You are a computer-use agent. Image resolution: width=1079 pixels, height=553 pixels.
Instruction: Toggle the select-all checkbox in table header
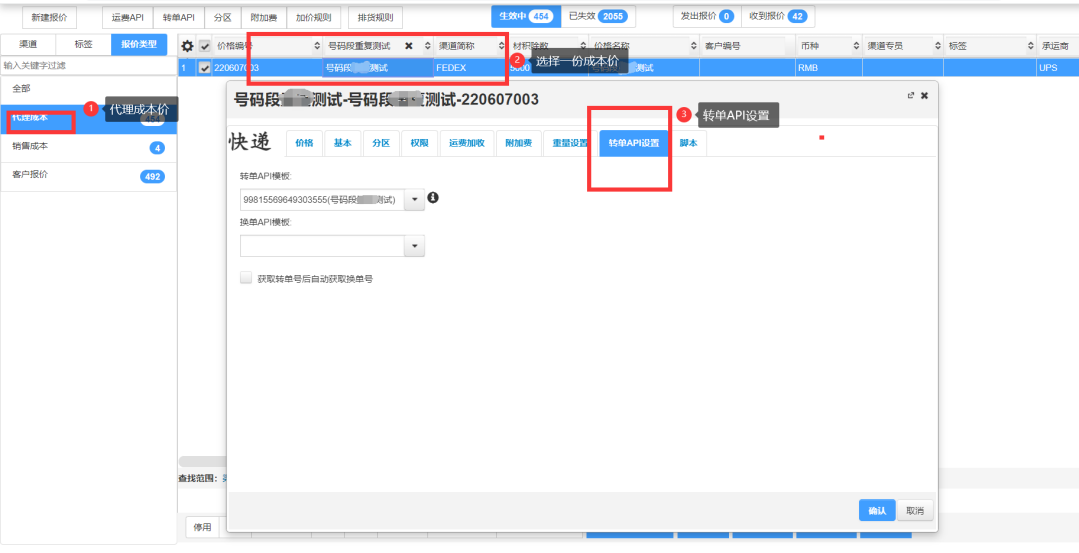[x=205, y=46]
